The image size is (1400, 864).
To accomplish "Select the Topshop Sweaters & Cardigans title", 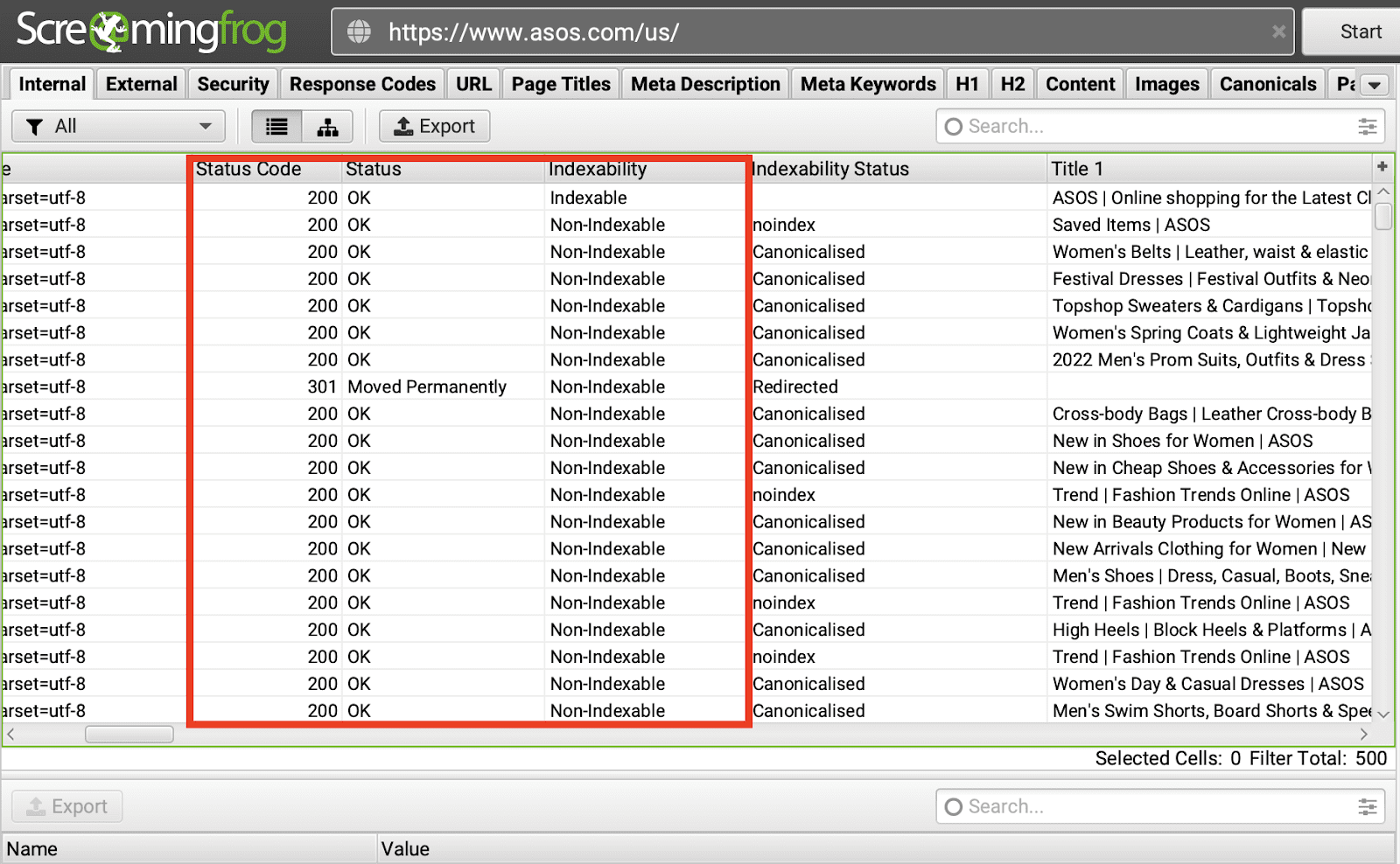I will (x=1211, y=306).
